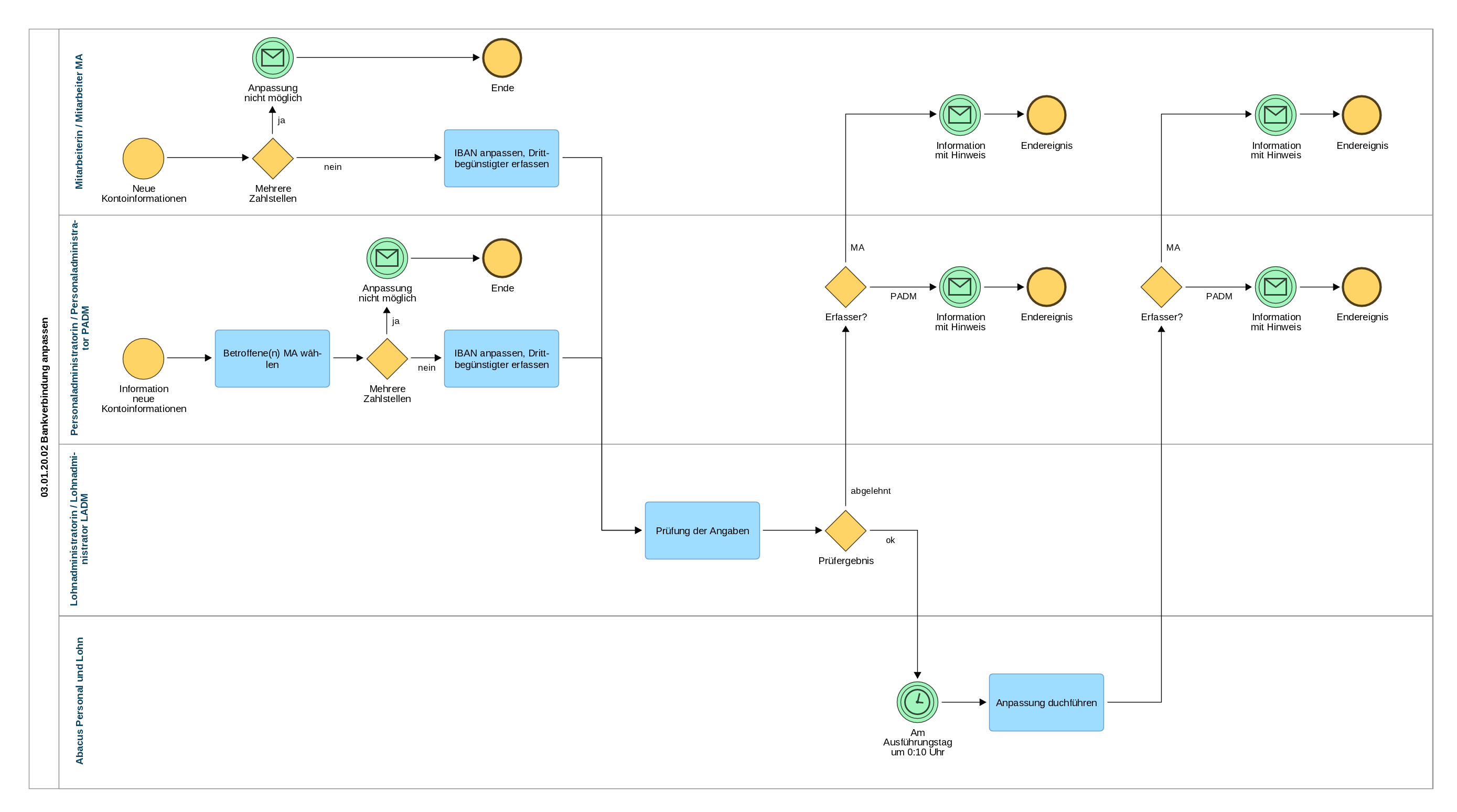Click the 'Prüfung der Angaben' task box
Screen dimensions: 1457x812
[702, 530]
